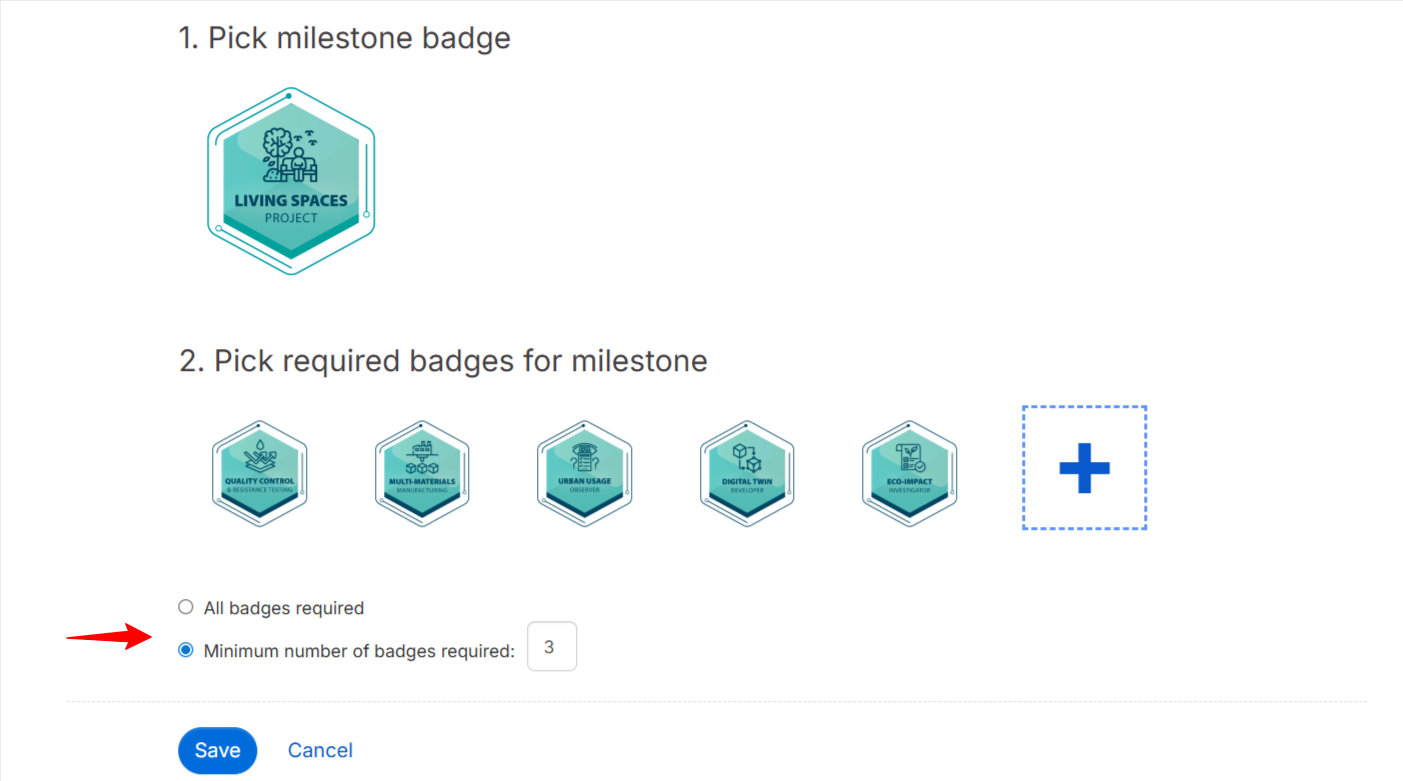Click the "1. Pick milestone badge" heading
This screenshot has width=1403, height=781.
point(344,38)
